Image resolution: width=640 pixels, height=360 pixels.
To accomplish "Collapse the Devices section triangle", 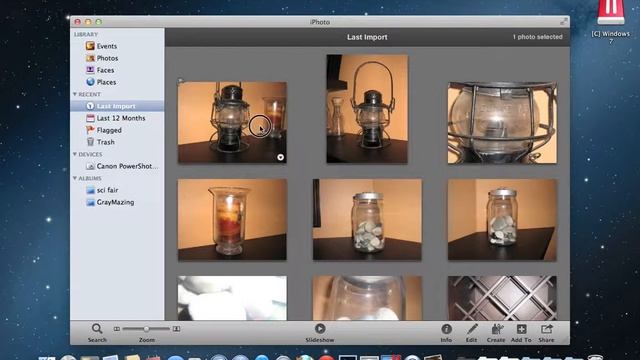I will pos(75,154).
